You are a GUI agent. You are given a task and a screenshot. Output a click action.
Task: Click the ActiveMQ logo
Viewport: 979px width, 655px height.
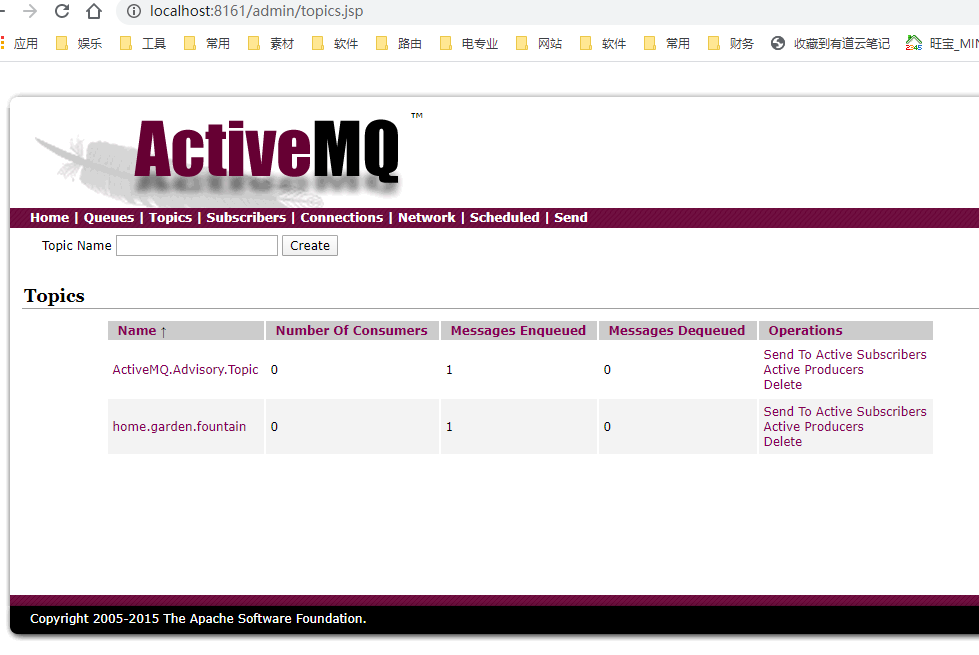coord(266,151)
